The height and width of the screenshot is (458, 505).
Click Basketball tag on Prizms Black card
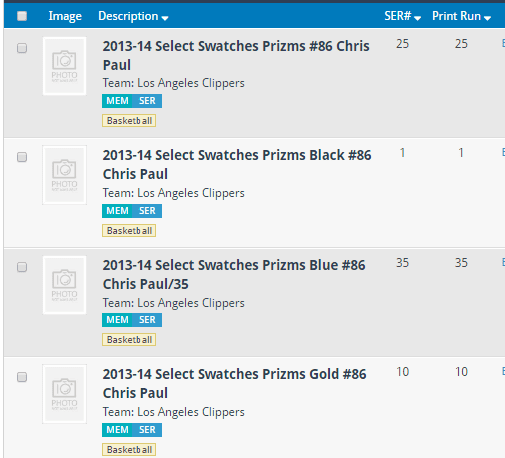pos(129,231)
